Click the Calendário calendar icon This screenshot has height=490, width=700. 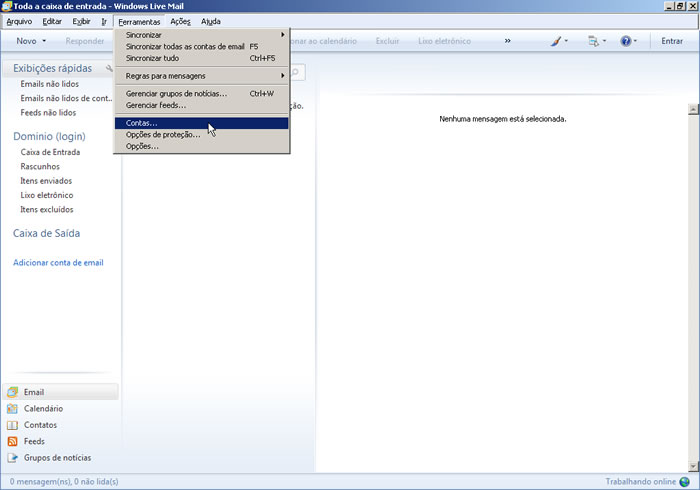[x=12, y=409]
